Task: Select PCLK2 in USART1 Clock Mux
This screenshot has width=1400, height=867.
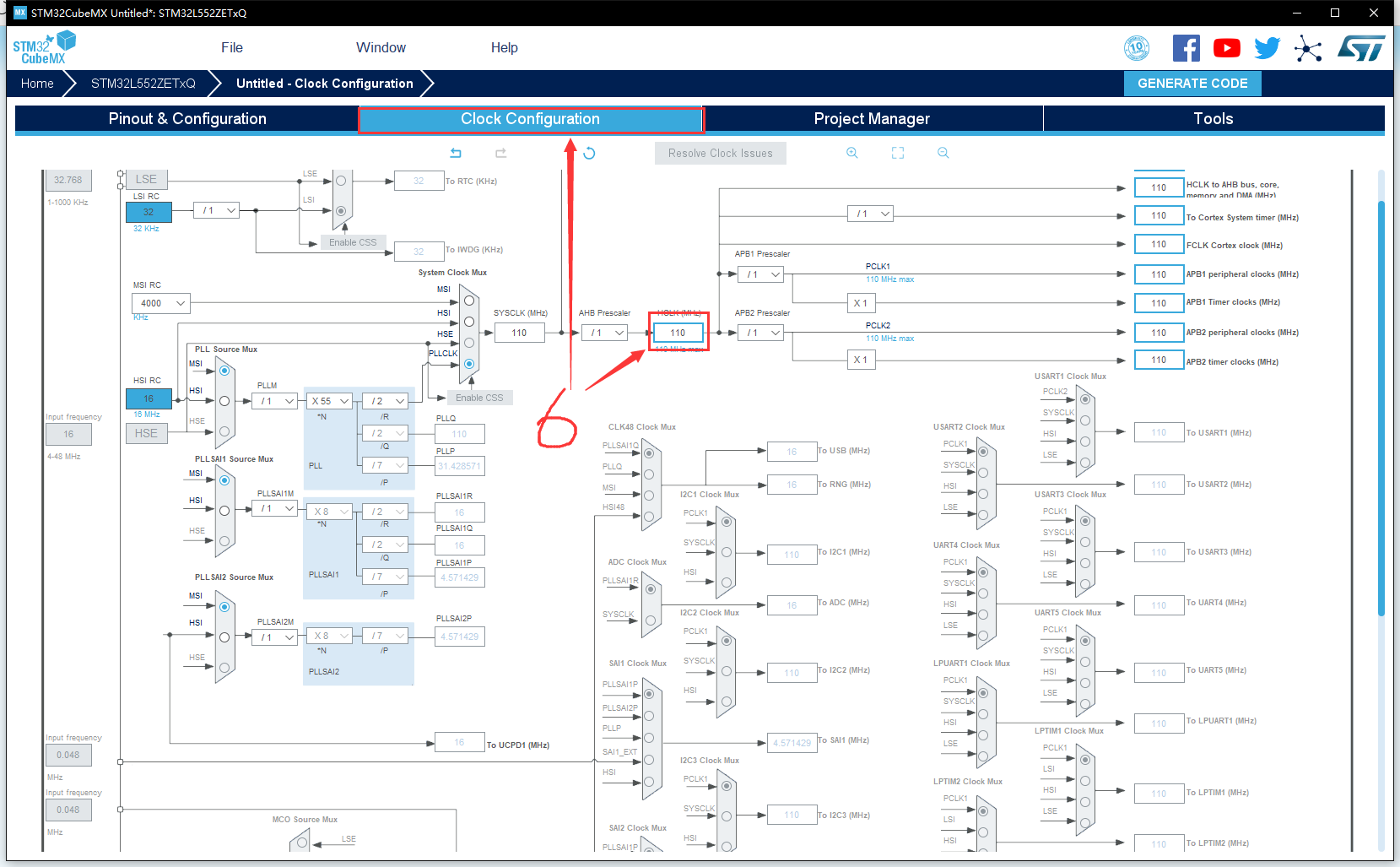Action: (x=1085, y=399)
